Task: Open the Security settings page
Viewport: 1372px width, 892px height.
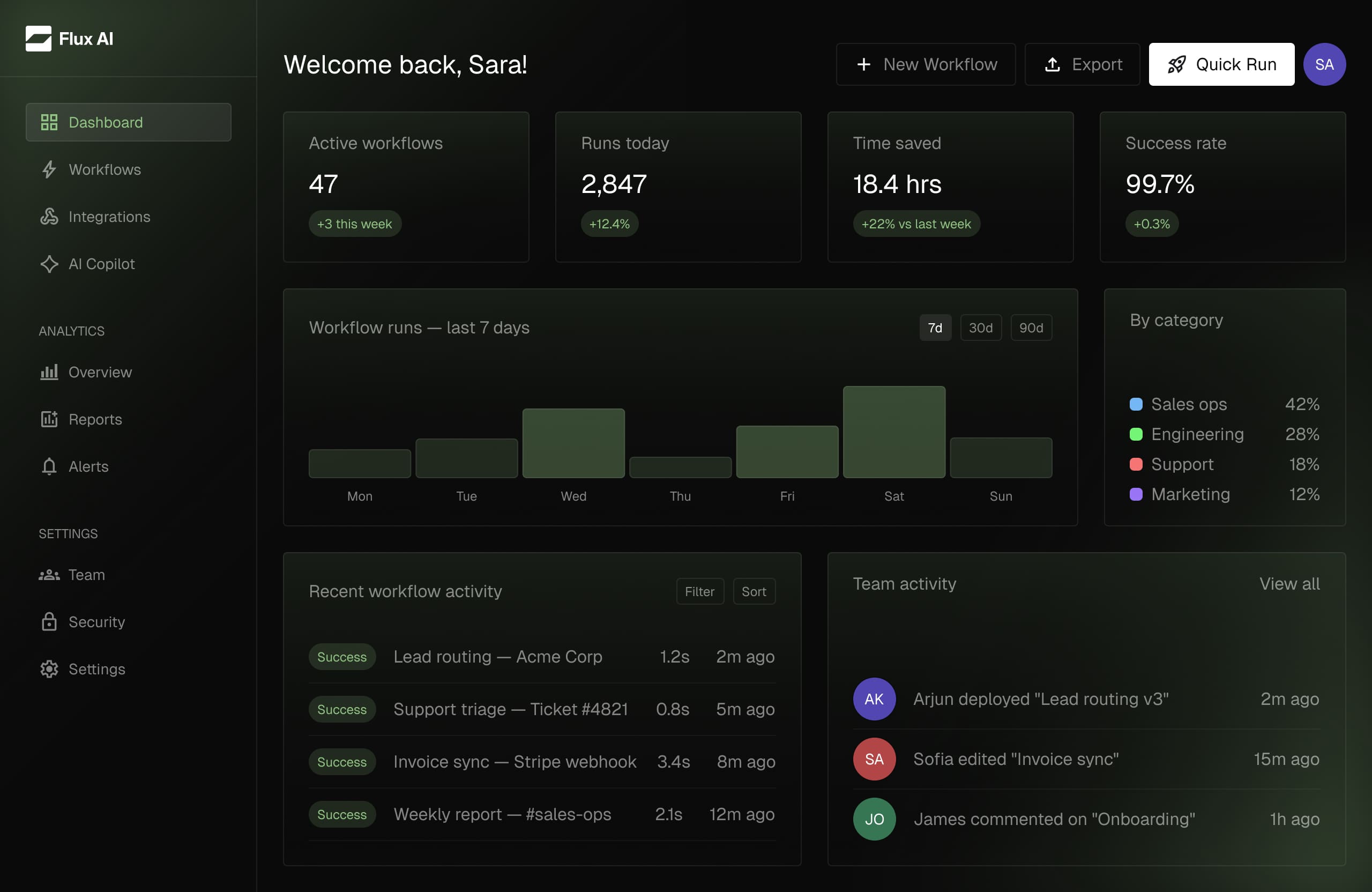Action: coord(129,622)
